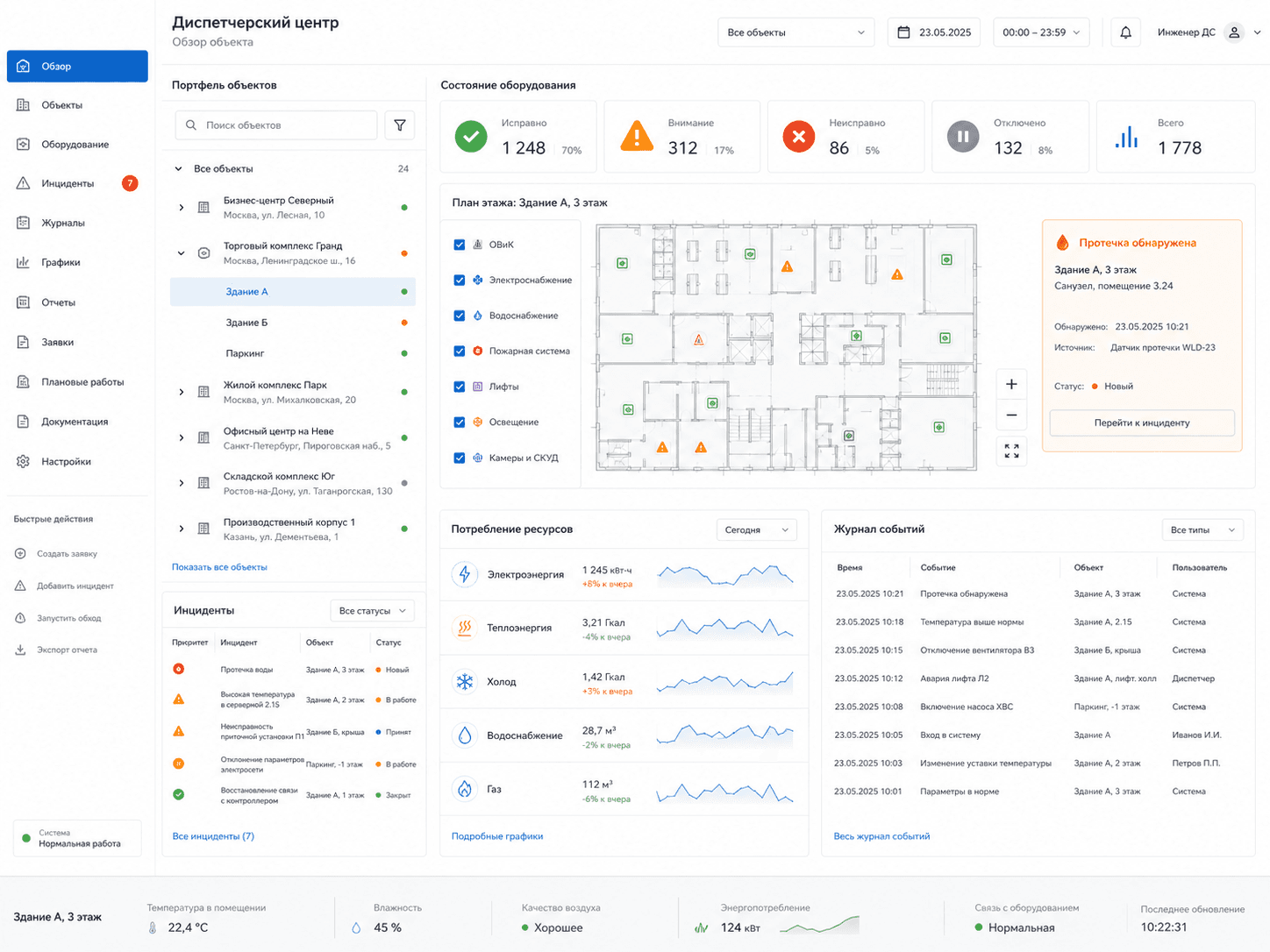This screenshot has width=1270, height=952.
Task: Click the Всего bar chart icon
Action: (1127, 138)
